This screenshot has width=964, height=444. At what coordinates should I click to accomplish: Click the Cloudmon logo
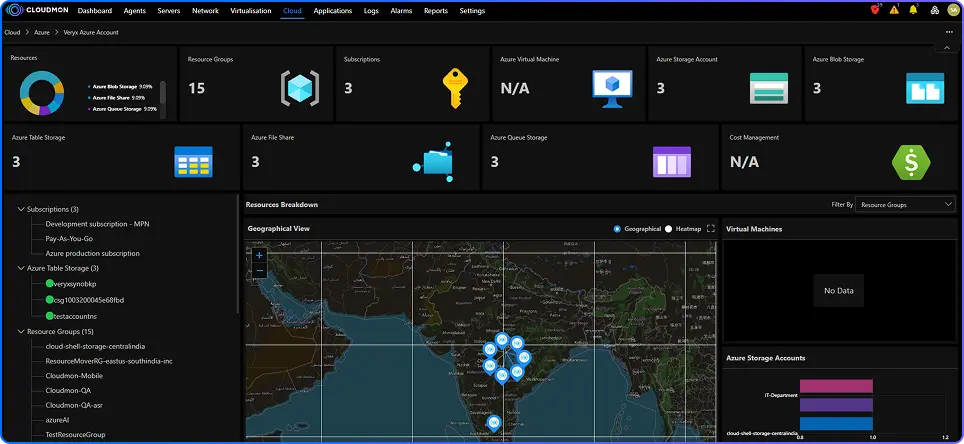click(37, 10)
